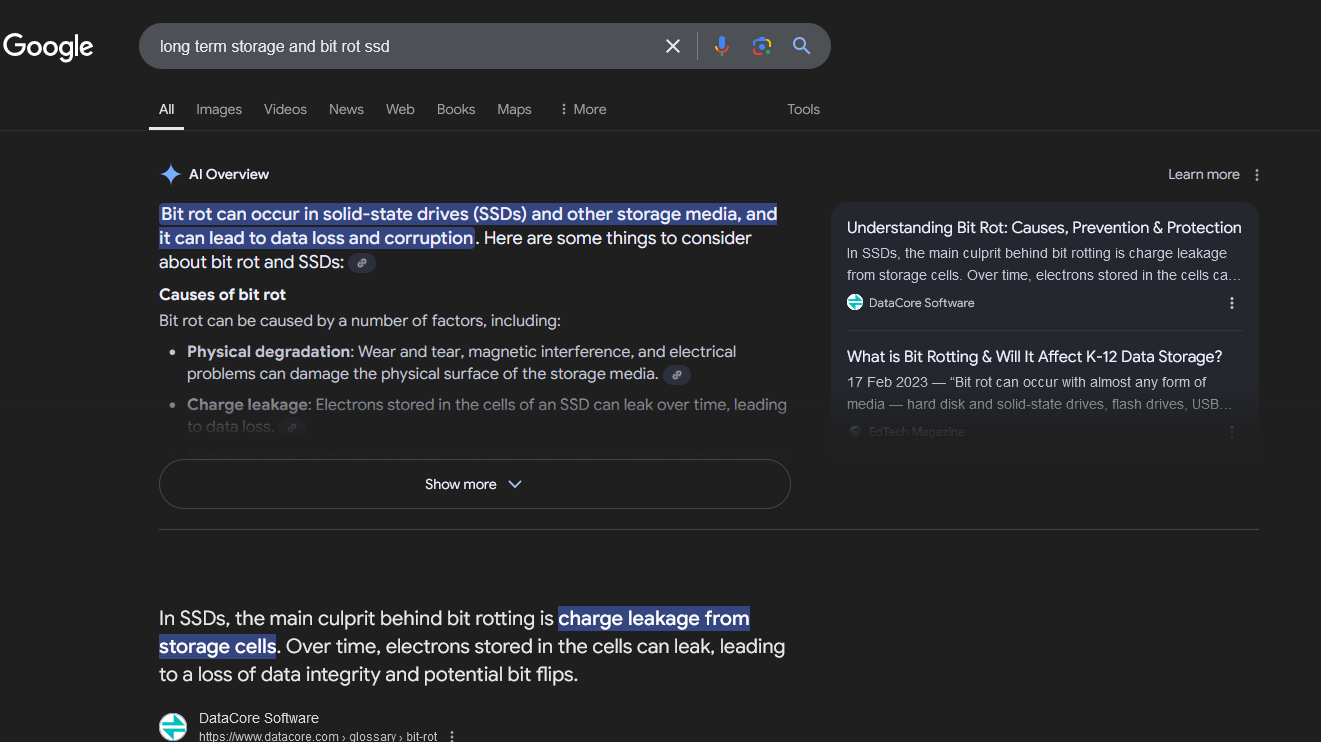Start voice search with microphone icon
This screenshot has height=742, width=1321.
coord(722,46)
